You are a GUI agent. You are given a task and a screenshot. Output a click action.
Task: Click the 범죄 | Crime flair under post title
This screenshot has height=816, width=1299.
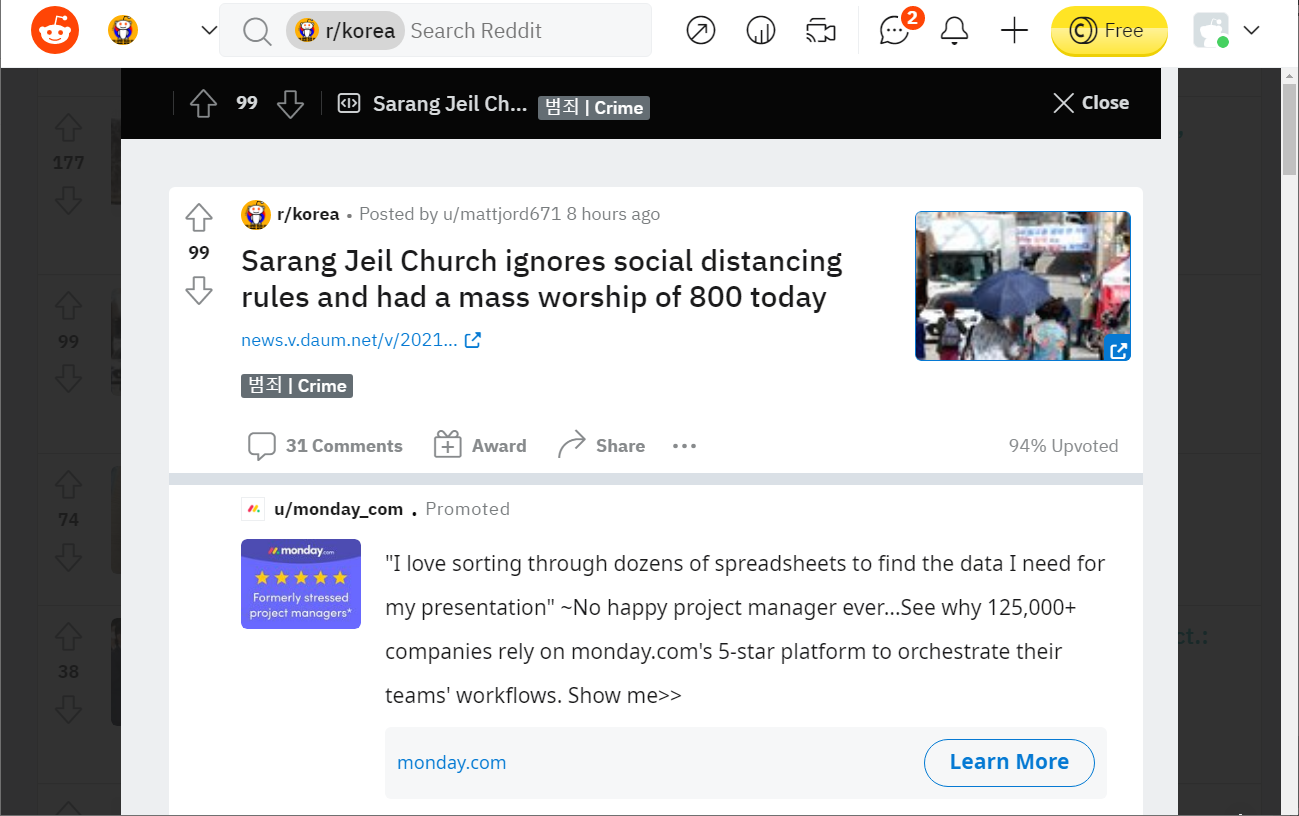point(297,386)
